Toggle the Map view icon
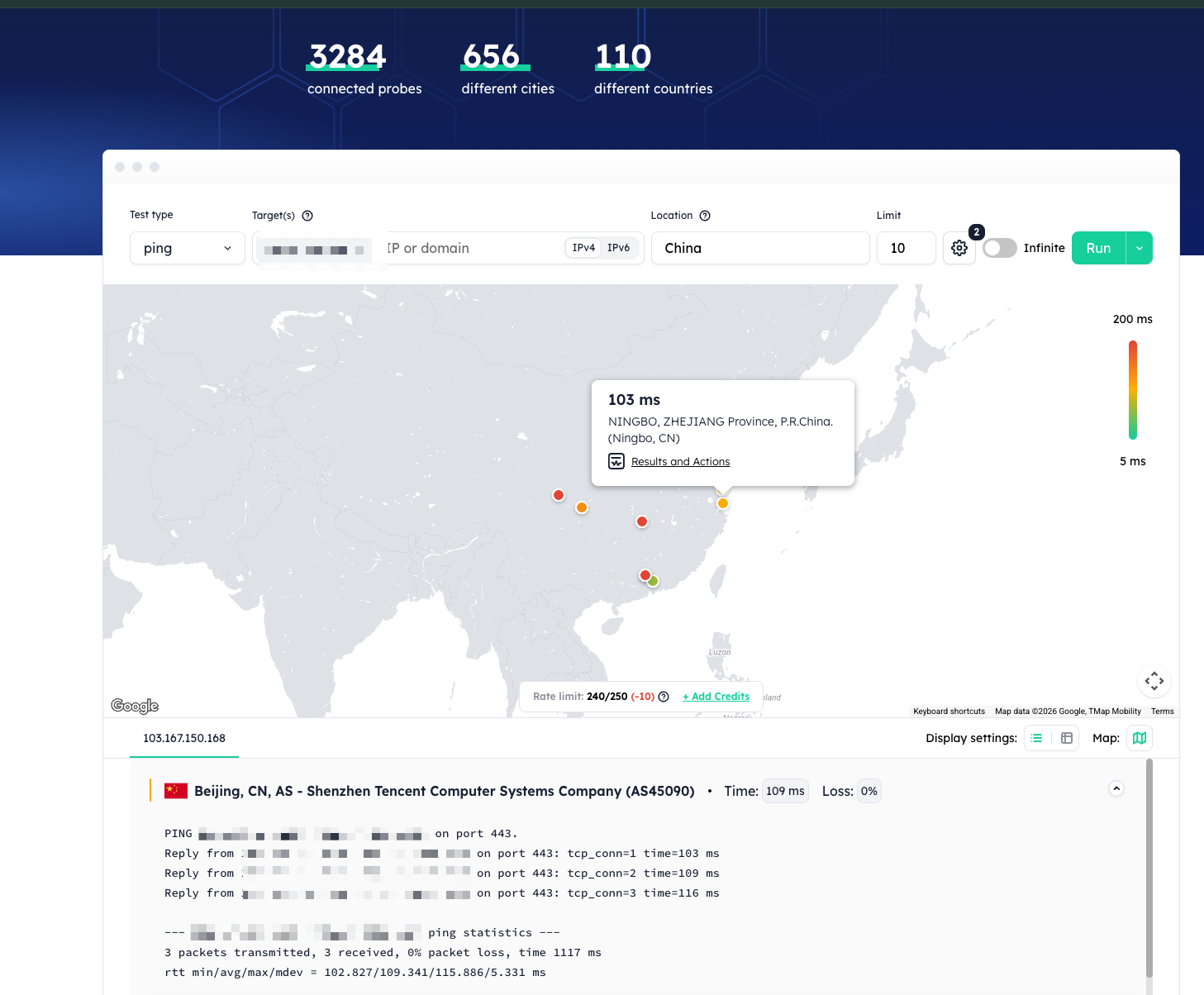Screen dimensions: 1204x995 (x=1140, y=738)
